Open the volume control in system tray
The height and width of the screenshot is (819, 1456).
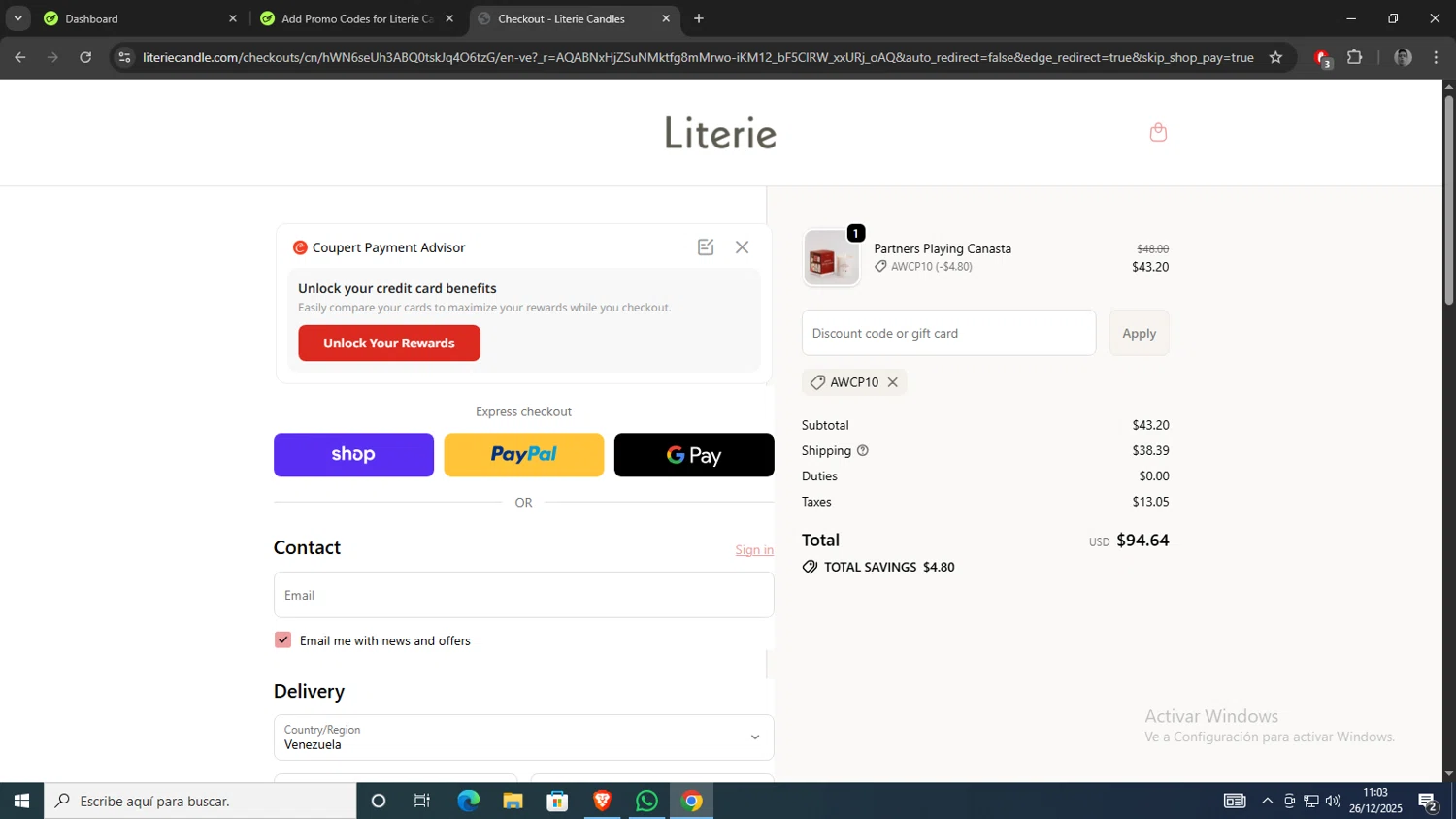(1333, 801)
